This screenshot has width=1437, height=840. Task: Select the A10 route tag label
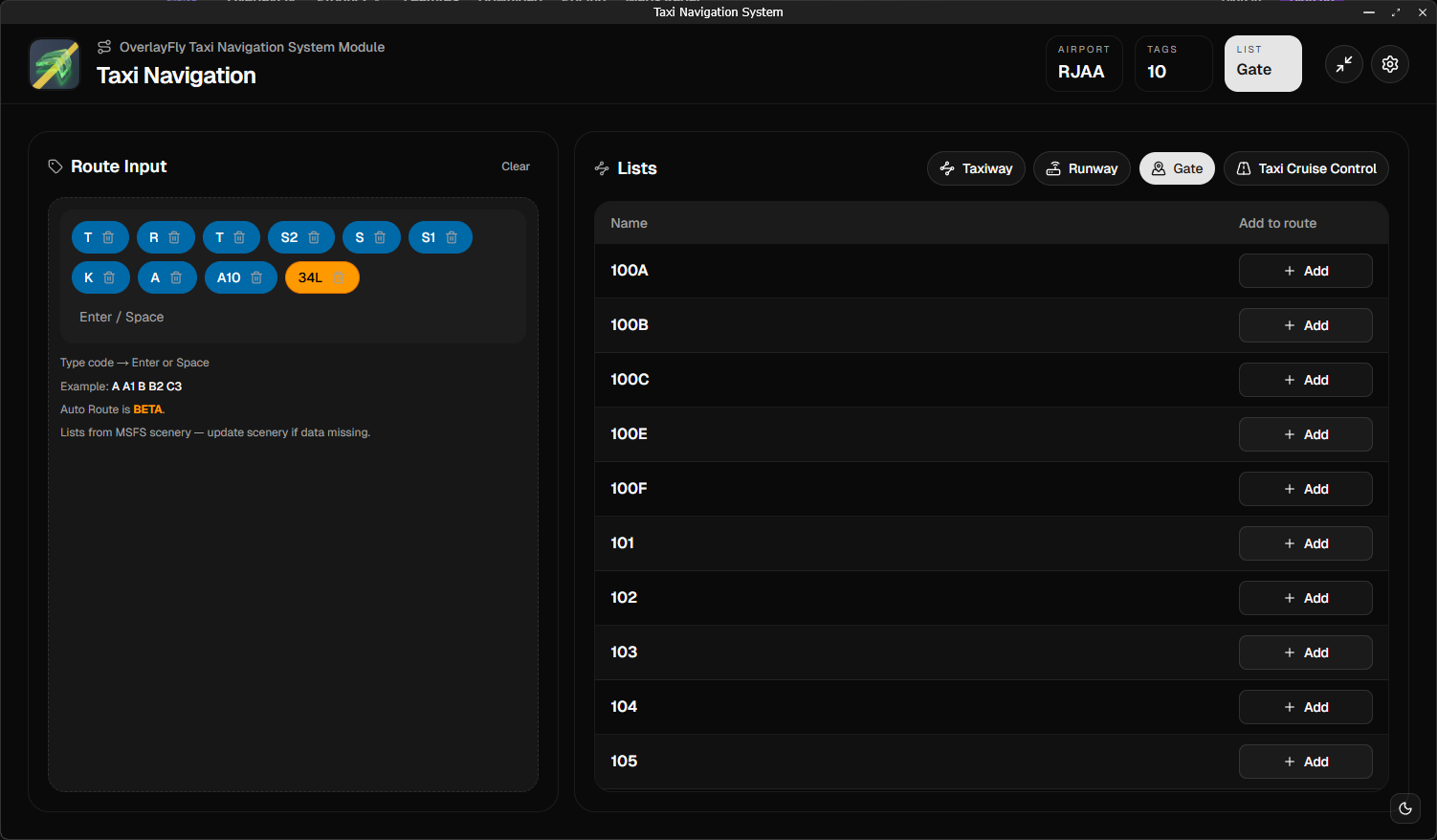tap(229, 277)
